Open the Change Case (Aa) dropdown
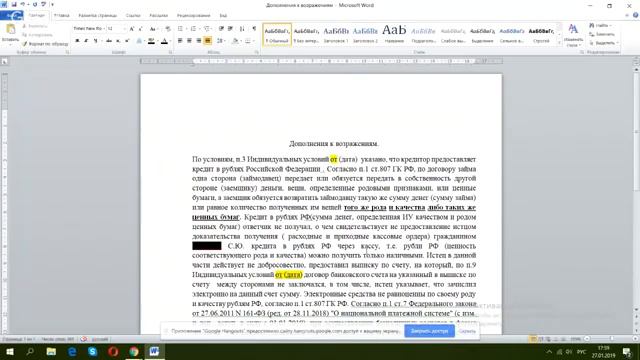640x360 pixels. coord(153,29)
